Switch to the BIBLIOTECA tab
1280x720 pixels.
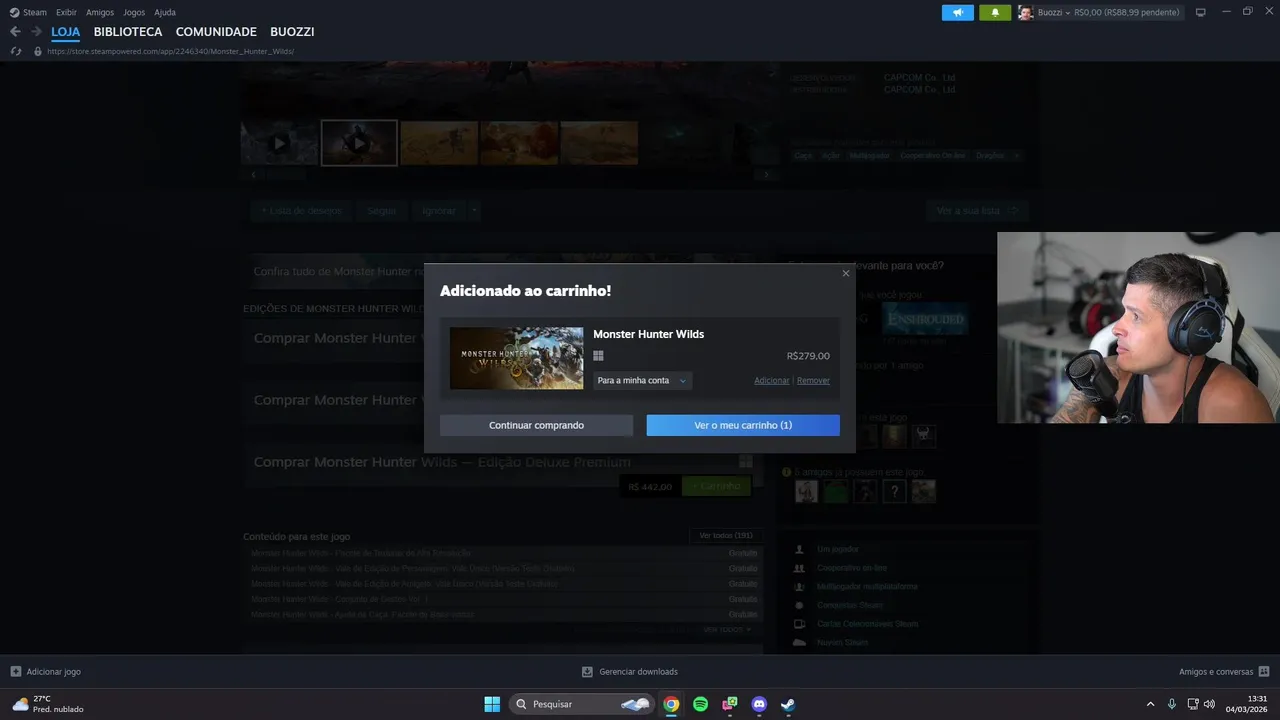click(x=128, y=32)
